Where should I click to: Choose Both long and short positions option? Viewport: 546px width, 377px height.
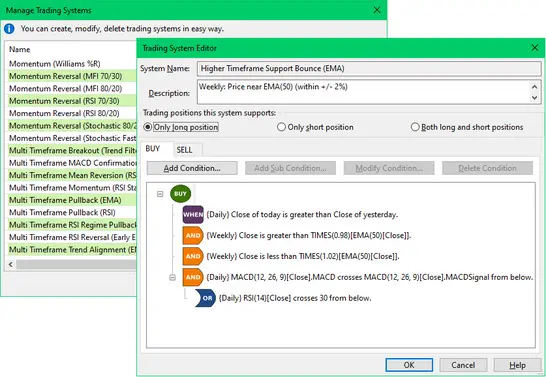click(x=467, y=127)
